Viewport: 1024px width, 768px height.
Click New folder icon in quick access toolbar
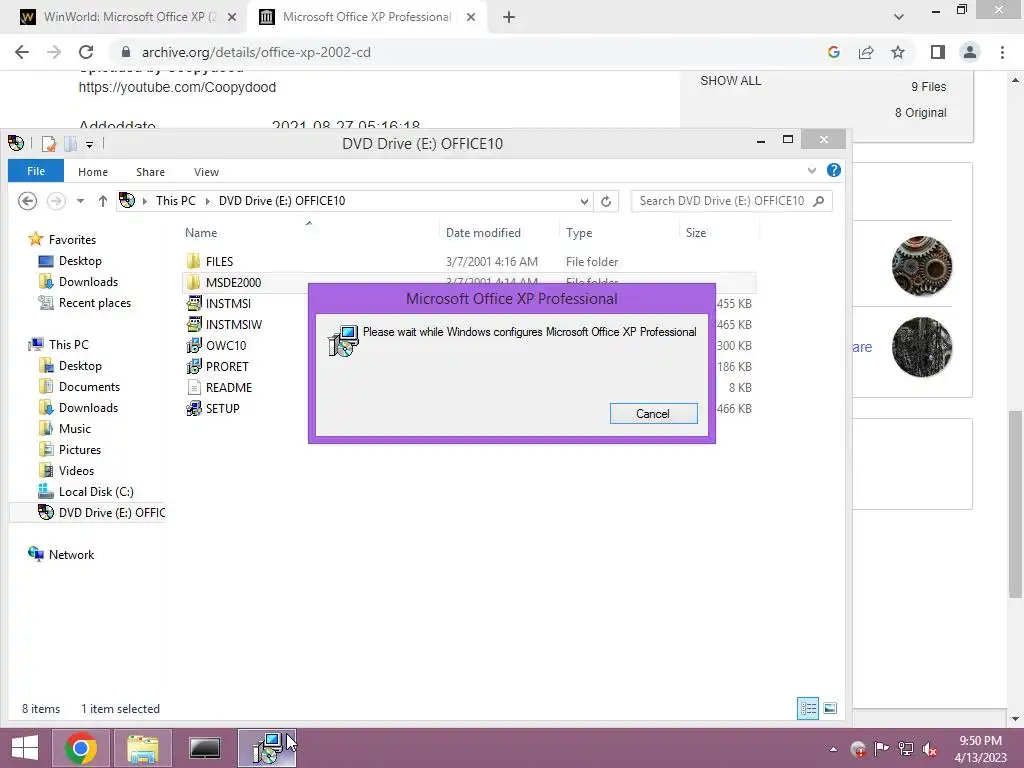tap(71, 144)
